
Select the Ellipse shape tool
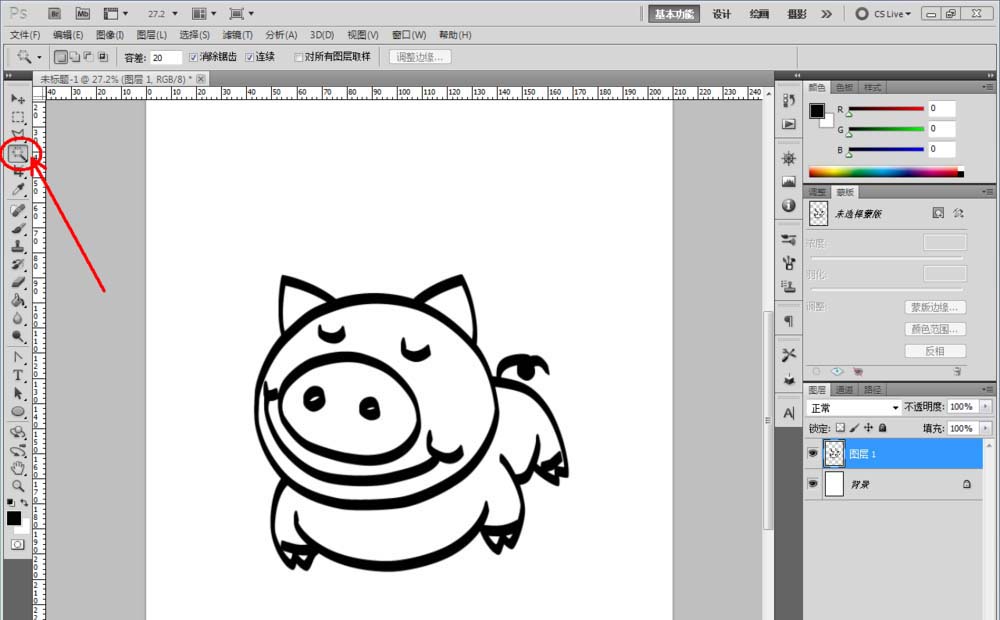click(x=18, y=411)
